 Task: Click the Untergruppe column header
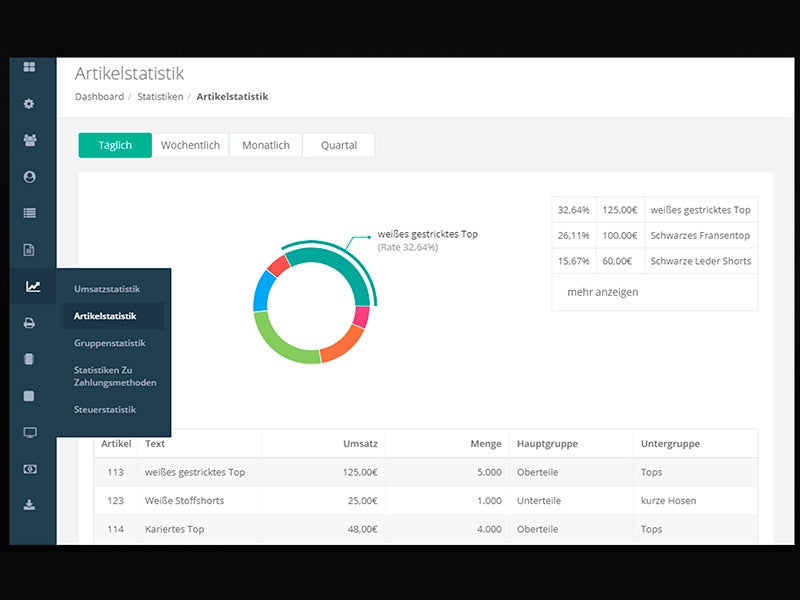[670, 444]
